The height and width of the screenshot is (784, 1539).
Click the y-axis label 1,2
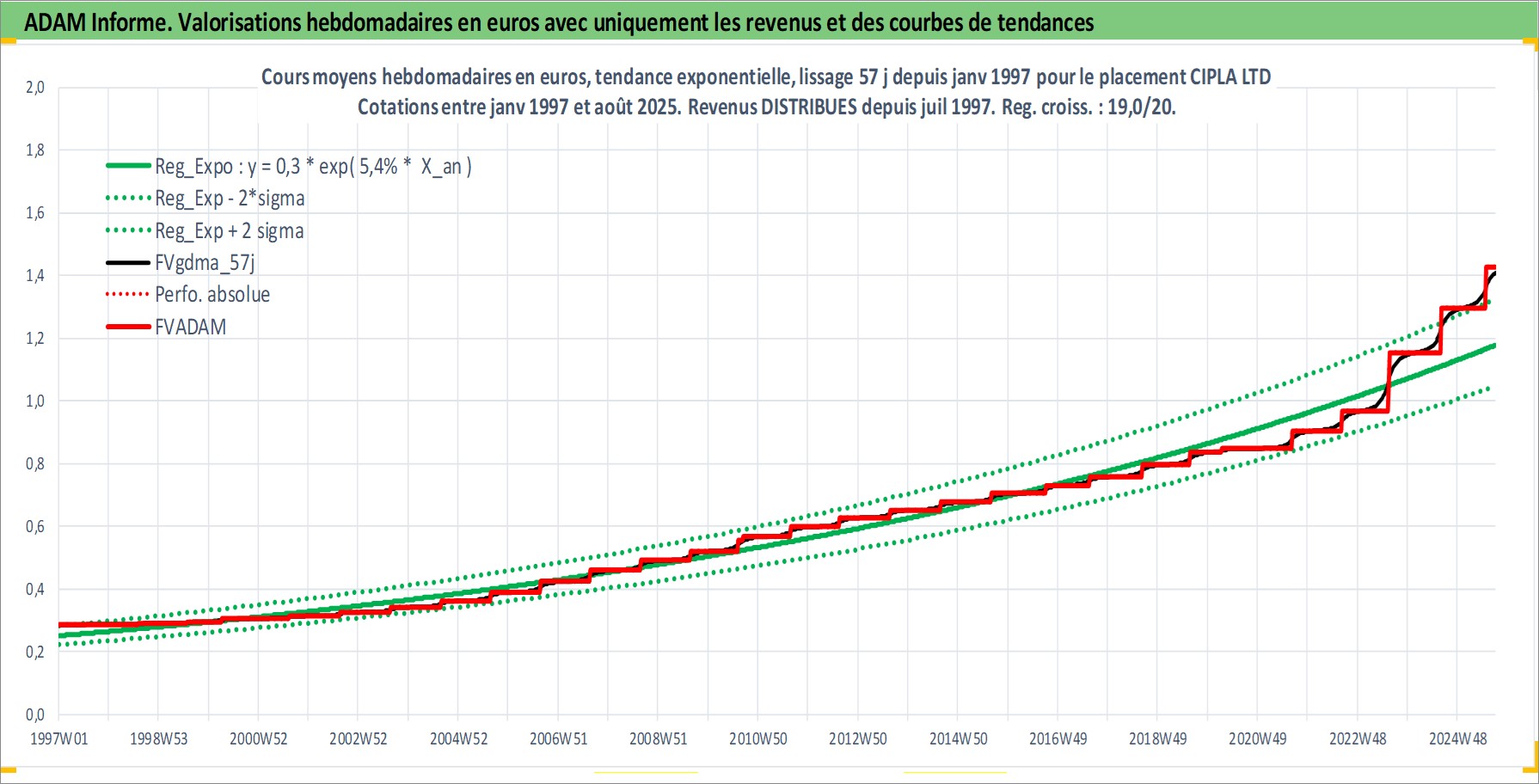tap(35, 339)
